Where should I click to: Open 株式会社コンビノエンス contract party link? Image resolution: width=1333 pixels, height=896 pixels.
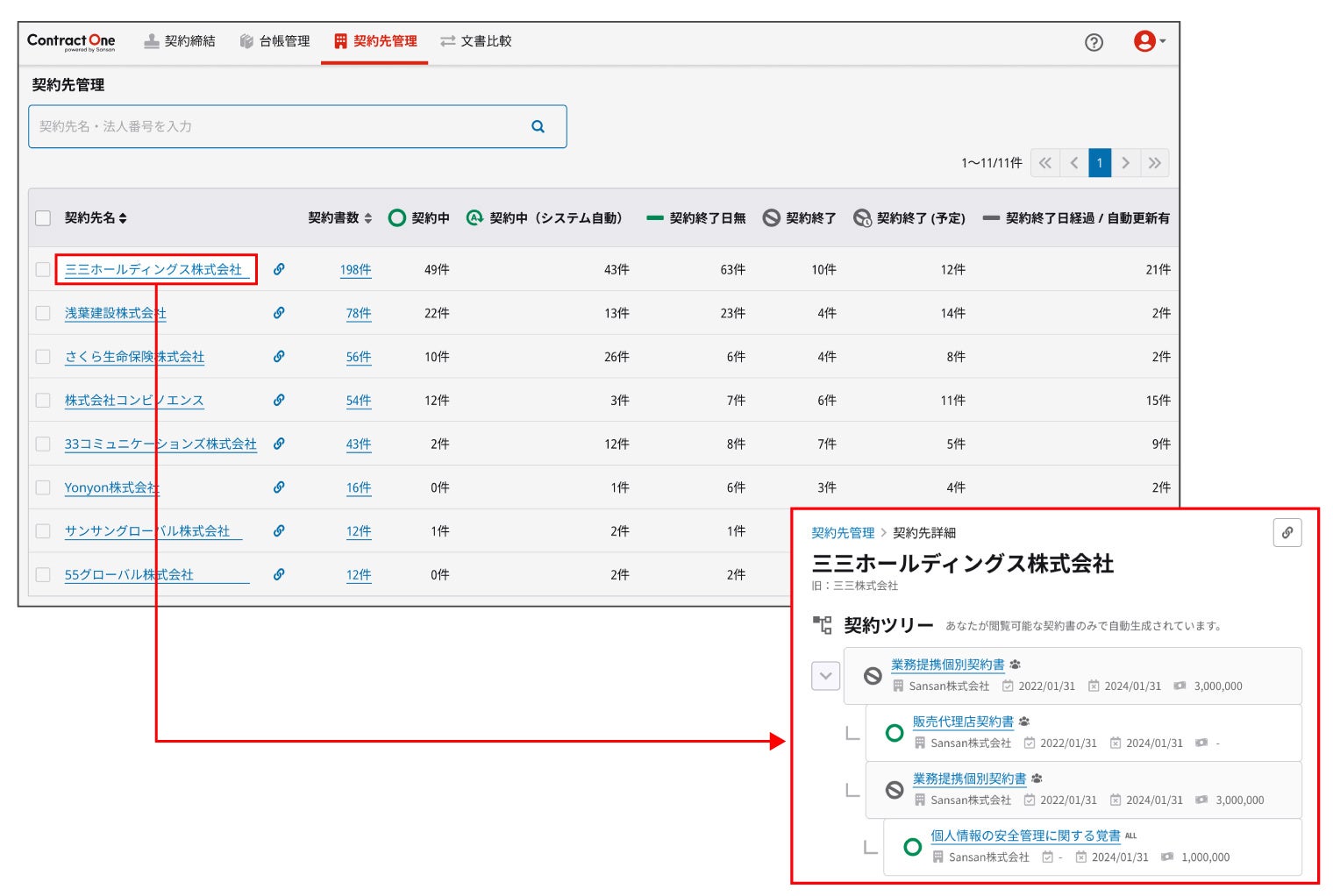[134, 401]
